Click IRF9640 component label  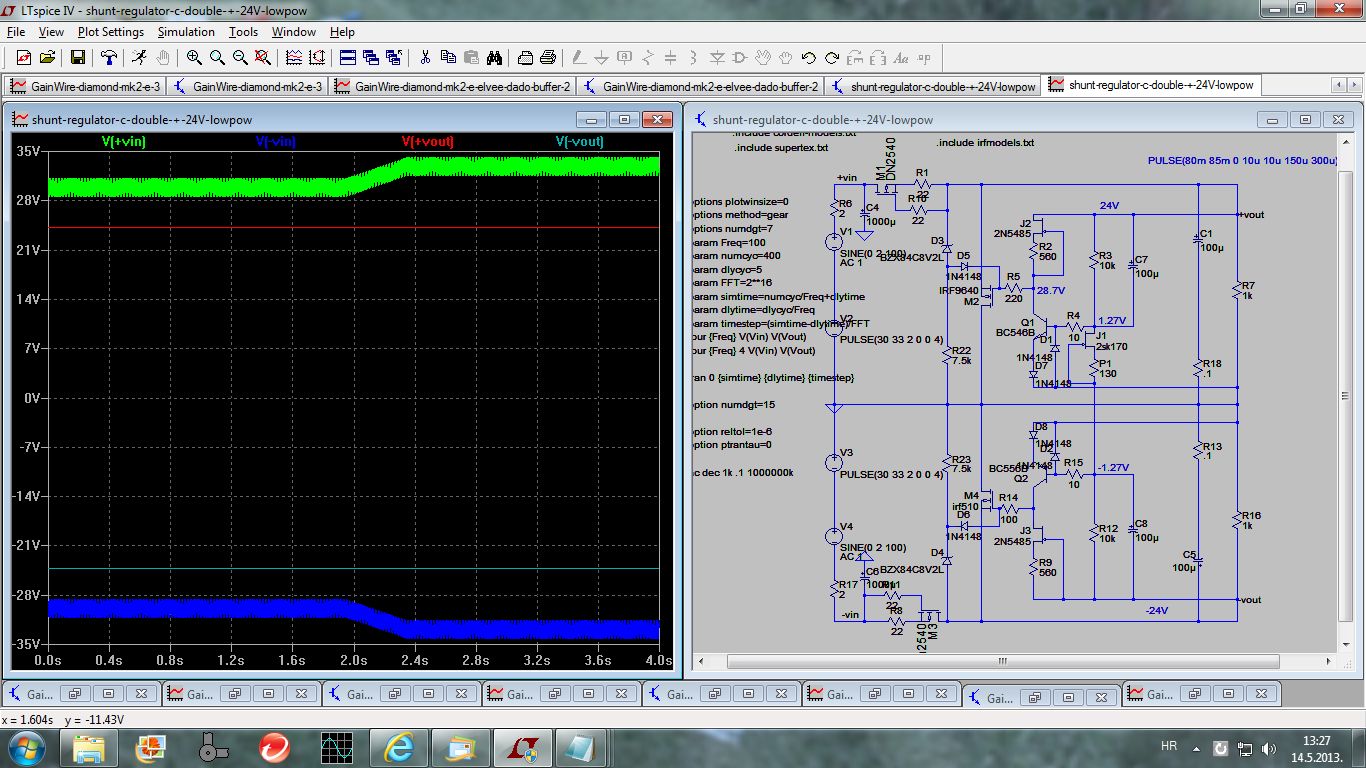pos(959,290)
